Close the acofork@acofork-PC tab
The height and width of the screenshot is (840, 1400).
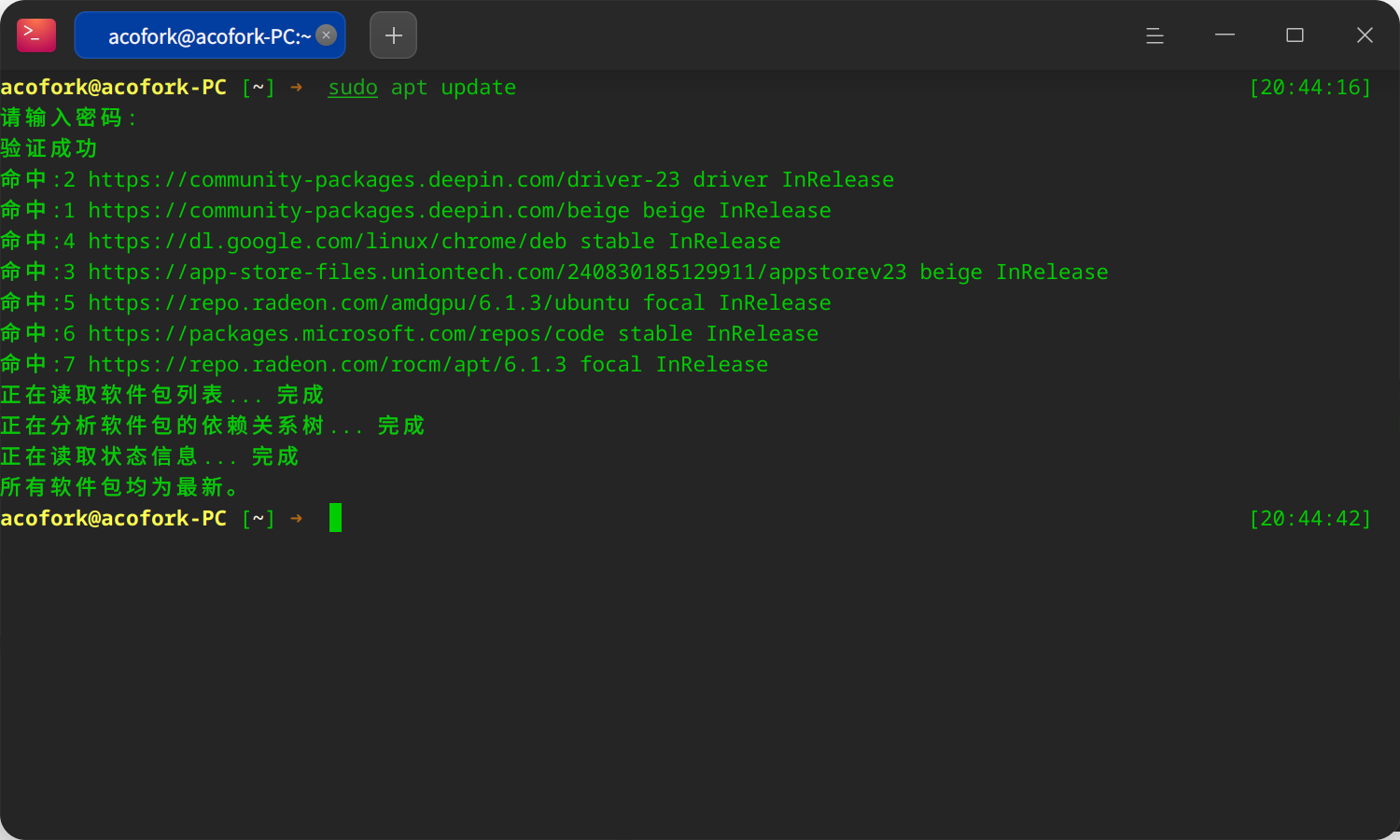[x=327, y=35]
